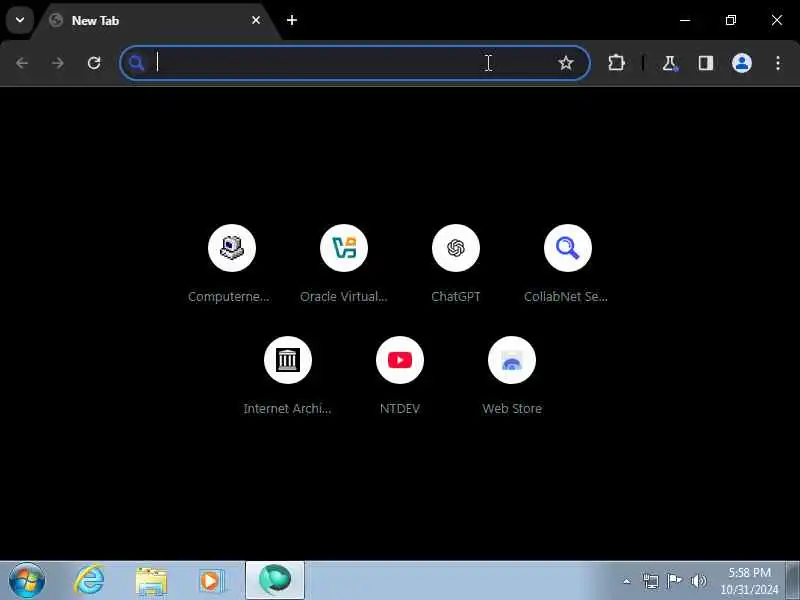Close the New Tab tab
Screen dimensions: 800x600
256,20
